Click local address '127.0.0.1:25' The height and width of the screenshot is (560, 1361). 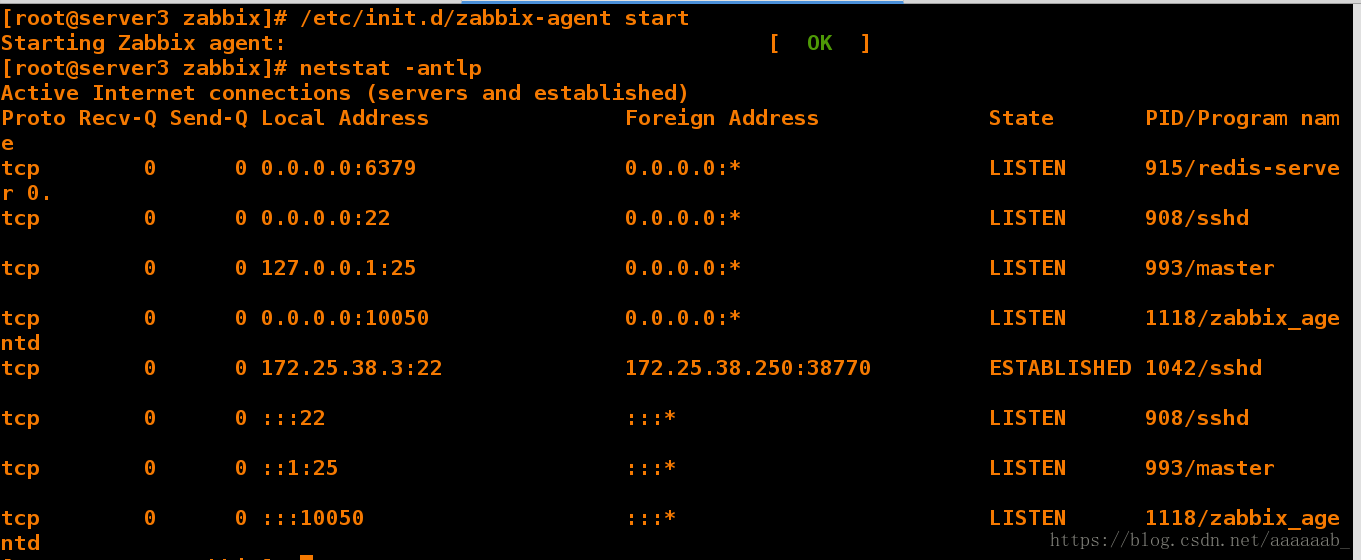pos(338,268)
